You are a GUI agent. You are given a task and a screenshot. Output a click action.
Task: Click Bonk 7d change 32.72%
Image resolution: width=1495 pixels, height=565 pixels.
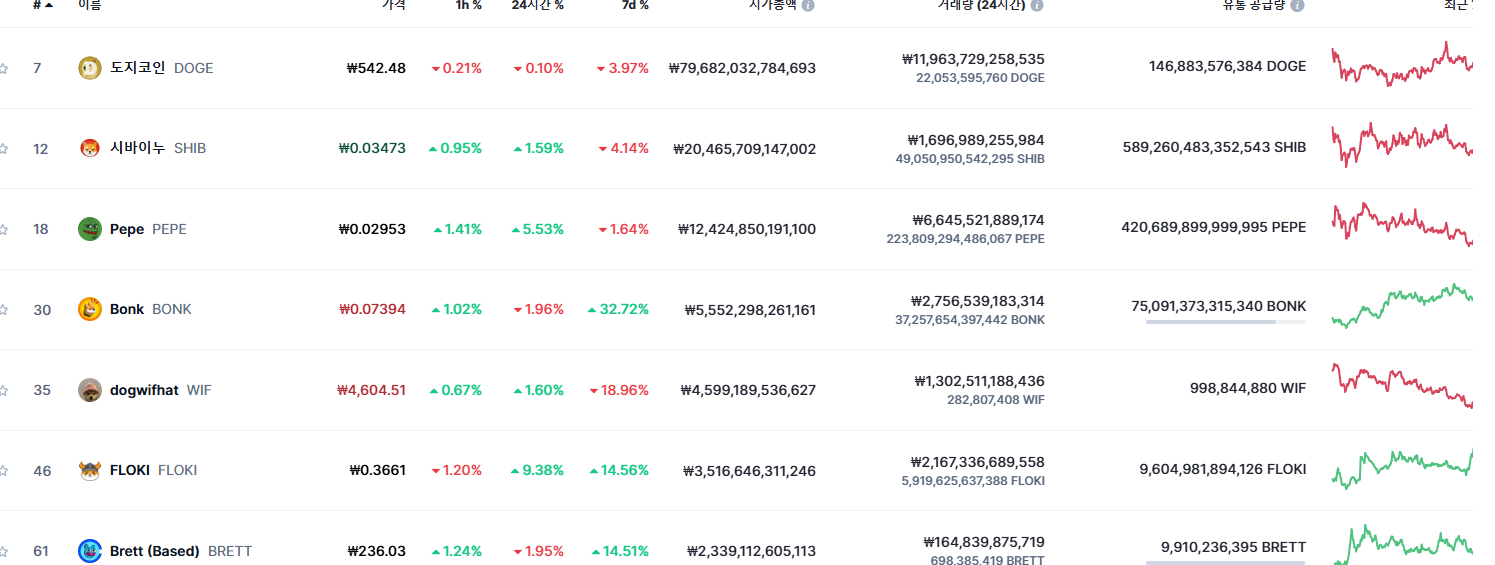click(x=618, y=309)
